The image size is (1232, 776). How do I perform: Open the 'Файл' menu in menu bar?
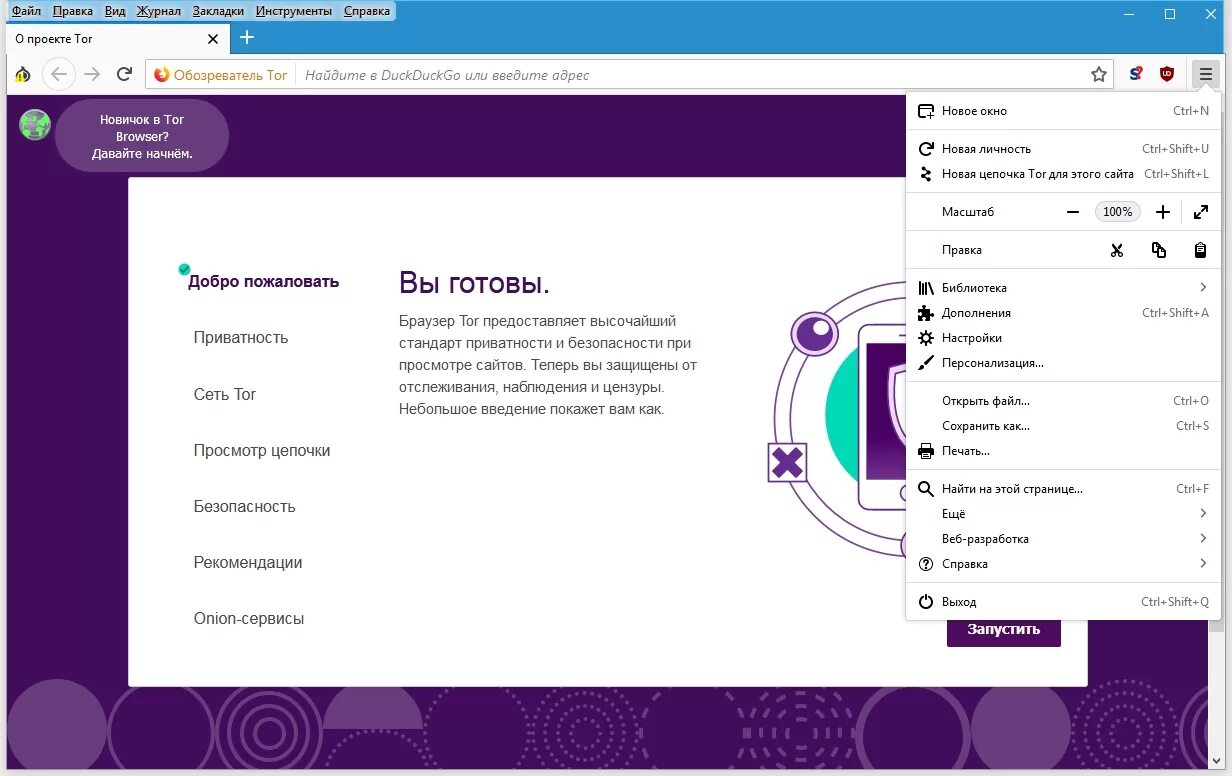(26, 11)
